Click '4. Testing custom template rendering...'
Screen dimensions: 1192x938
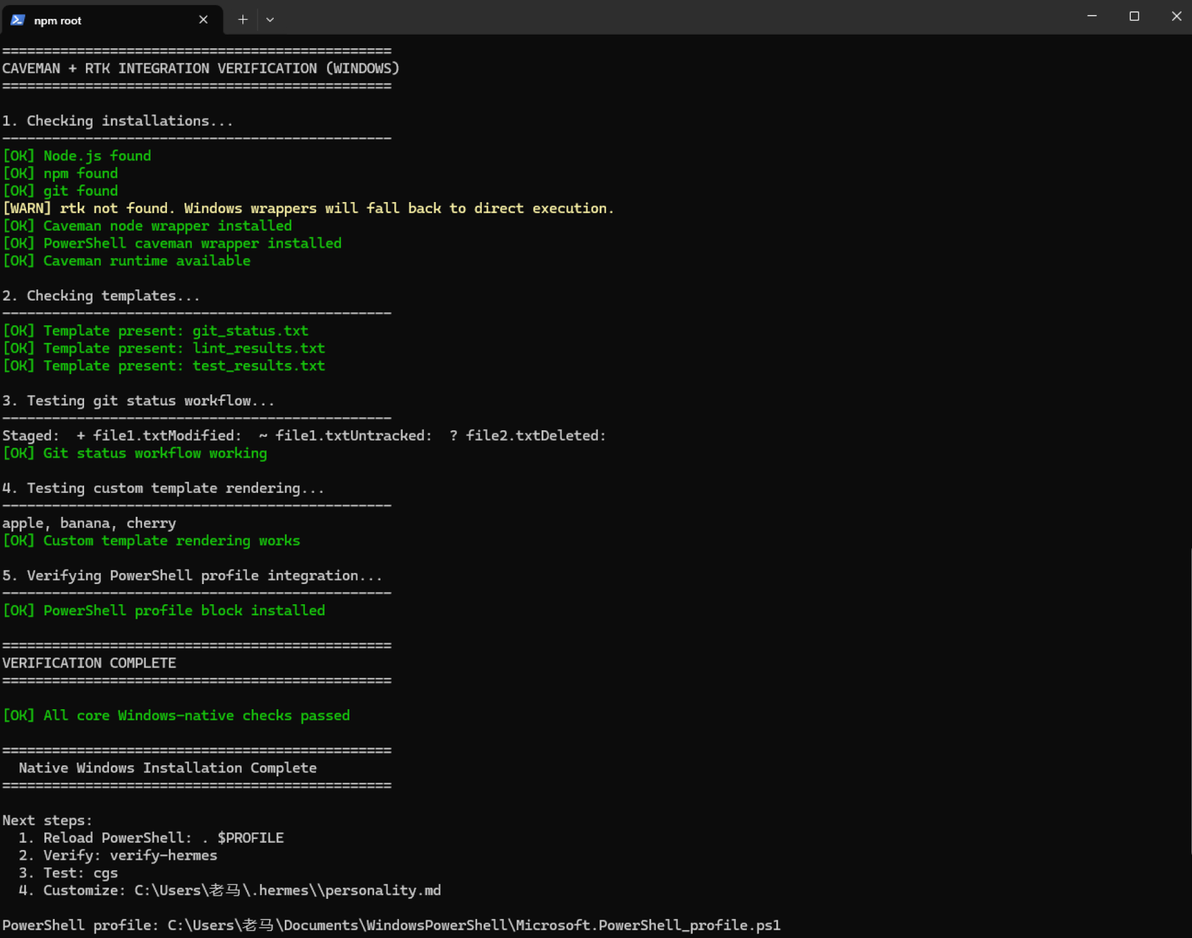(x=163, y=488)
